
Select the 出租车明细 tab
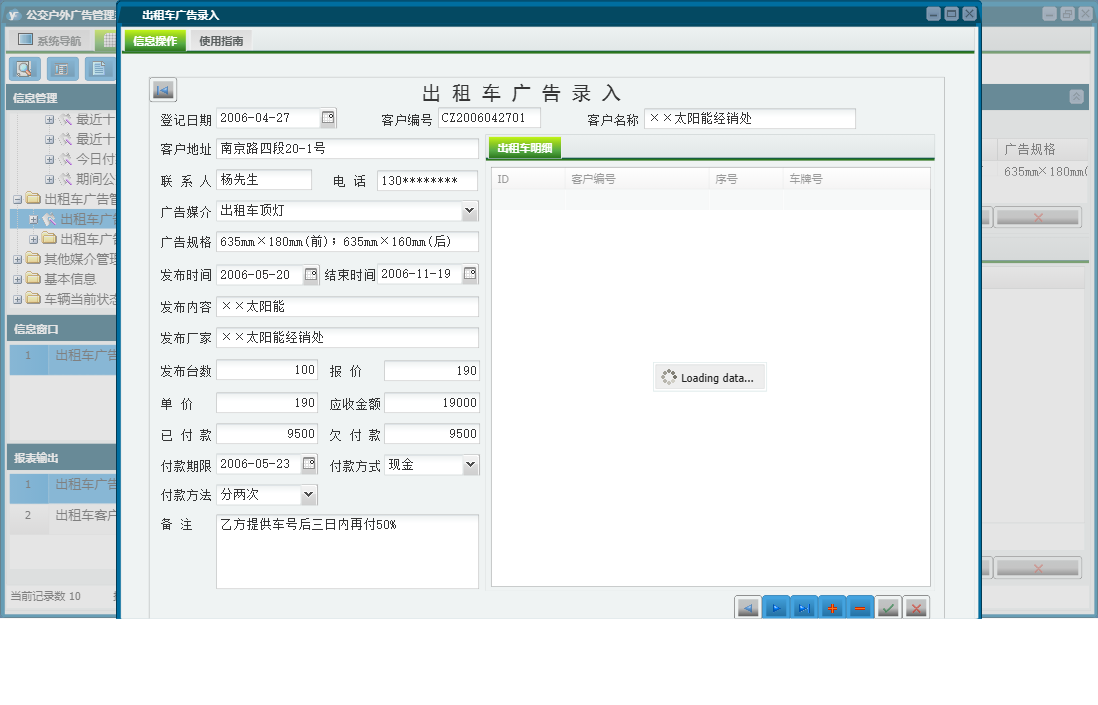click(x=524, y=148)
